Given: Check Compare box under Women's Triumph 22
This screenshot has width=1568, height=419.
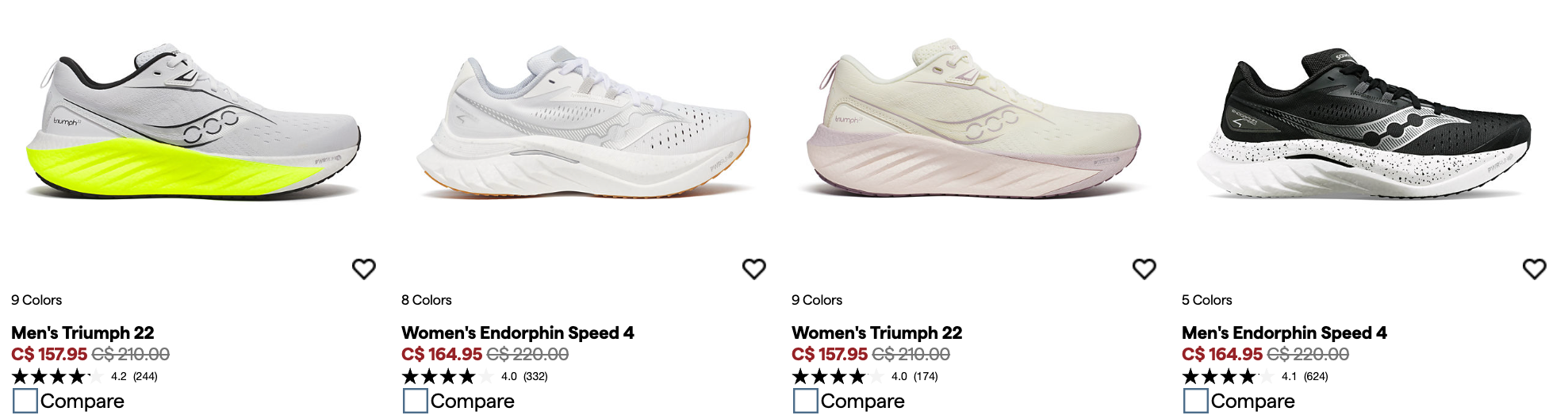Looking at the screenshot, I should tap(806, 401).
